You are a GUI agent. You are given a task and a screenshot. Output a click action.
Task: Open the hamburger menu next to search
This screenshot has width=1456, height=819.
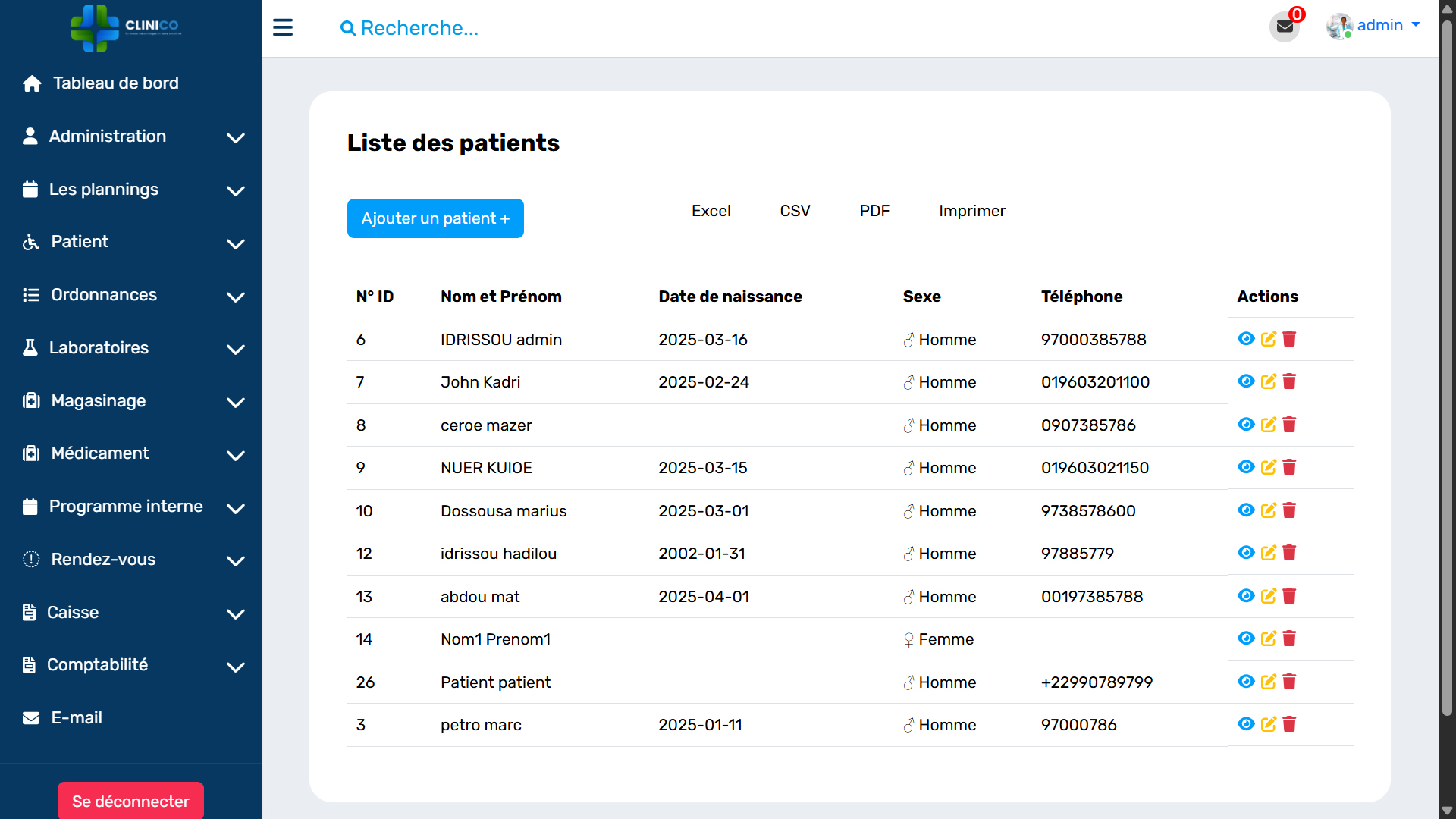[283, 27]
